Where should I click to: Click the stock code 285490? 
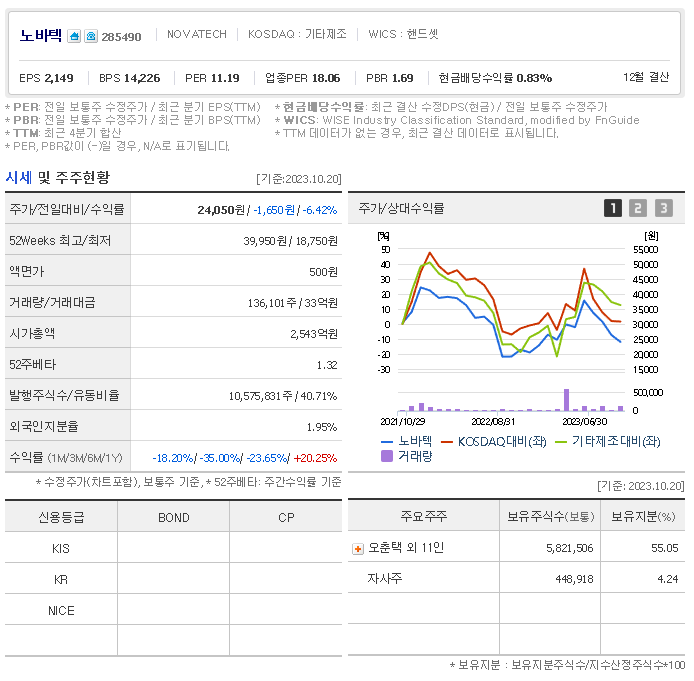coord(121,37)
